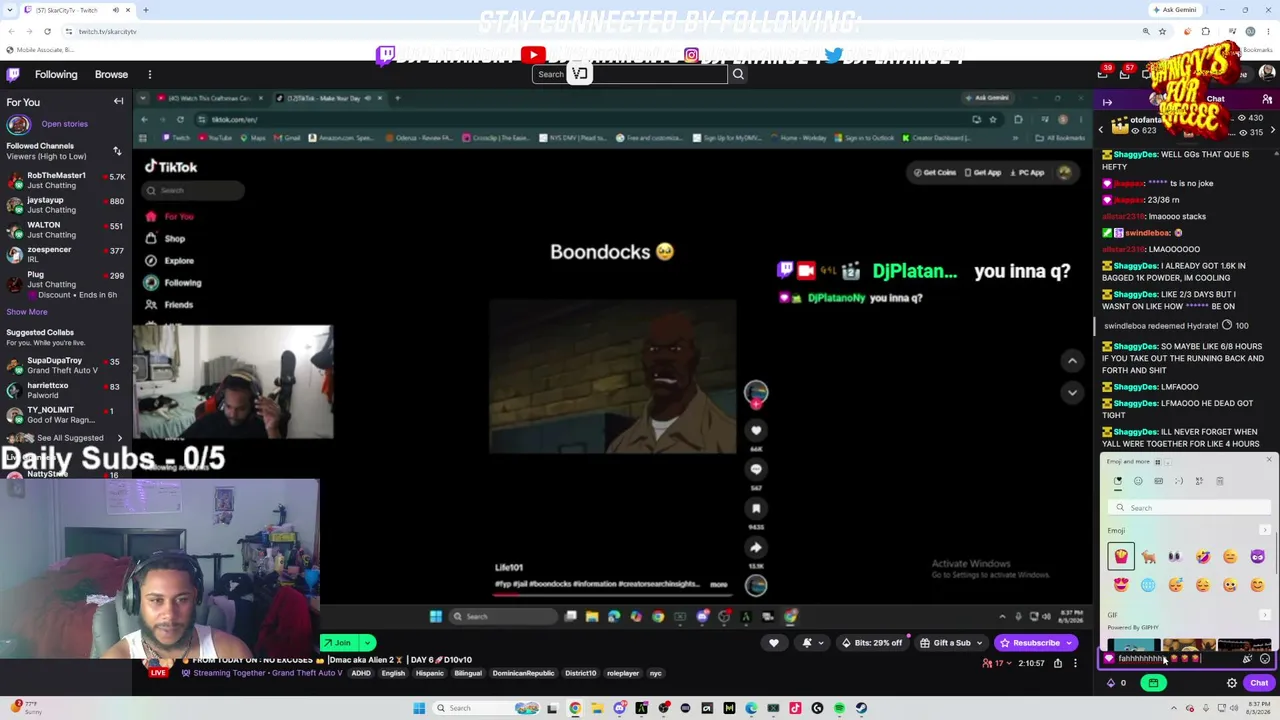This screenshot has width=1280, height=720.
Task: Select TikTok Explore menu item
Action: click(170, 260)
